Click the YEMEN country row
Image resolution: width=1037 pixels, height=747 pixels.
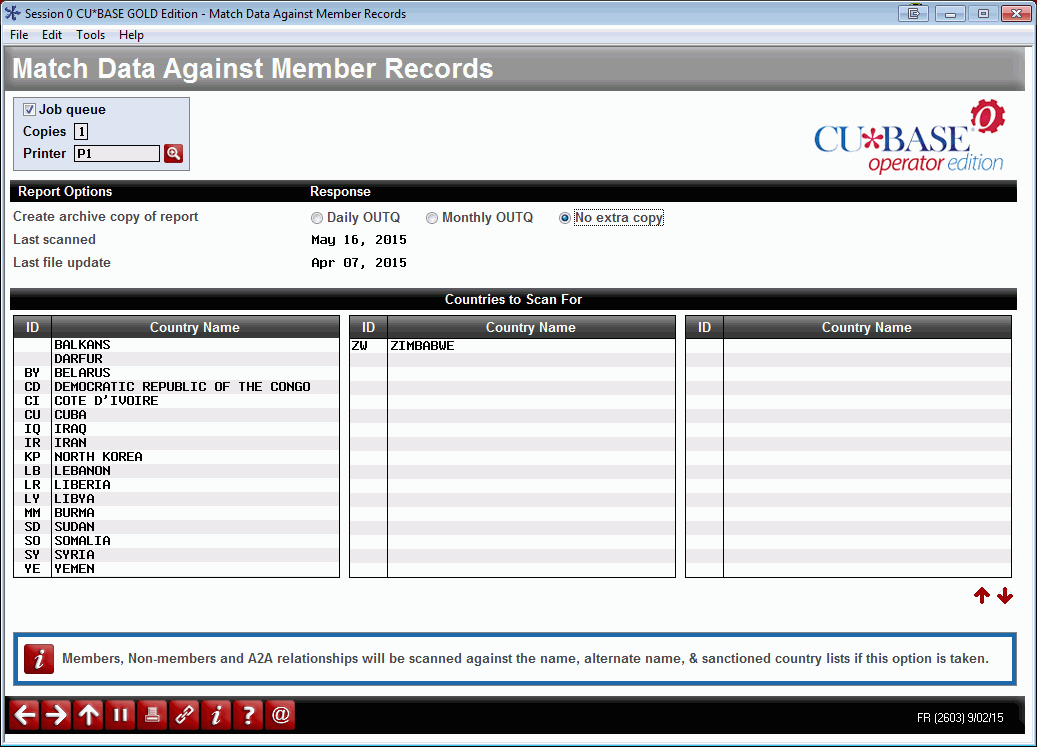(177, 569)
